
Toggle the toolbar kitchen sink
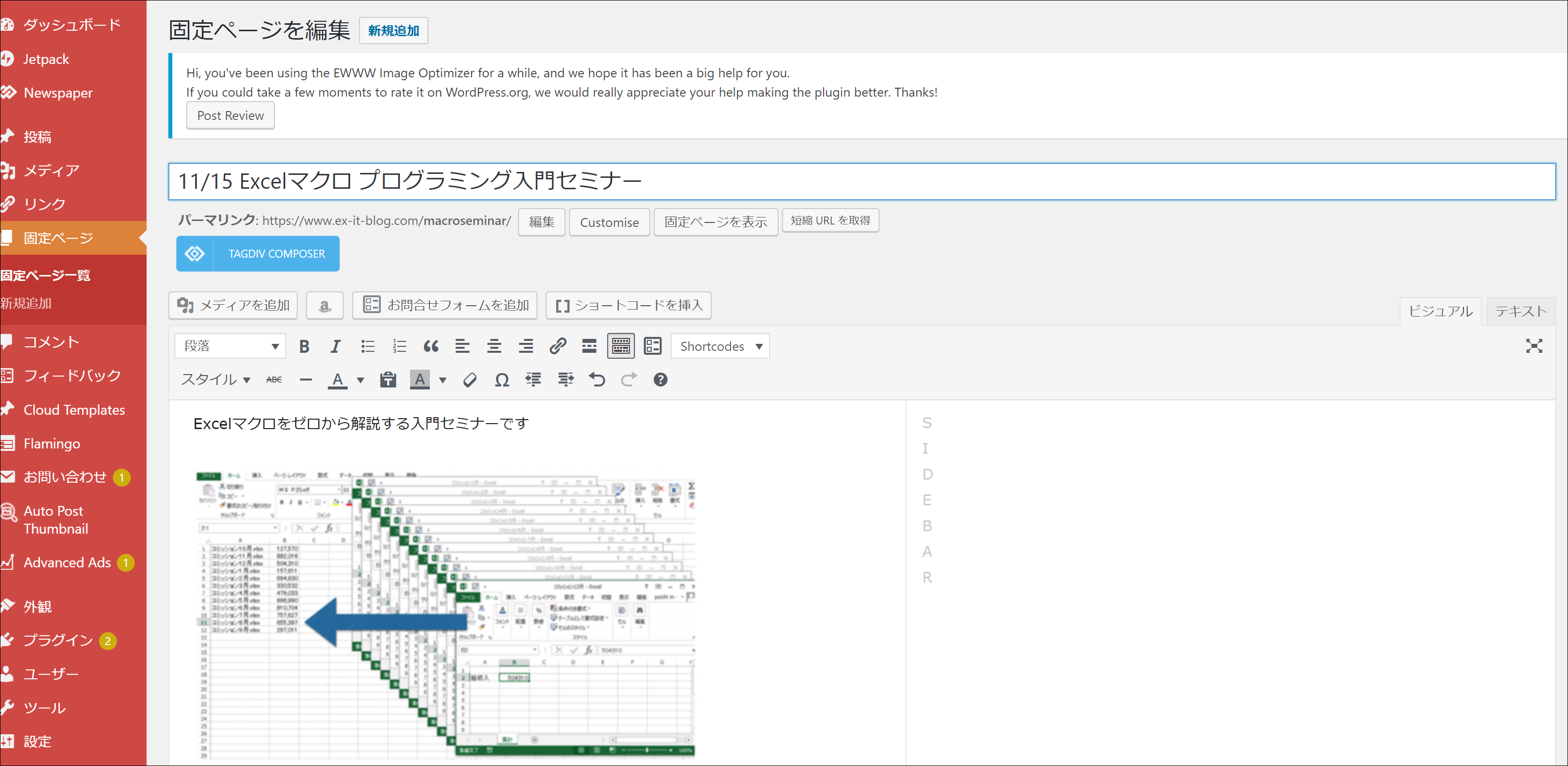click(621, 346)
